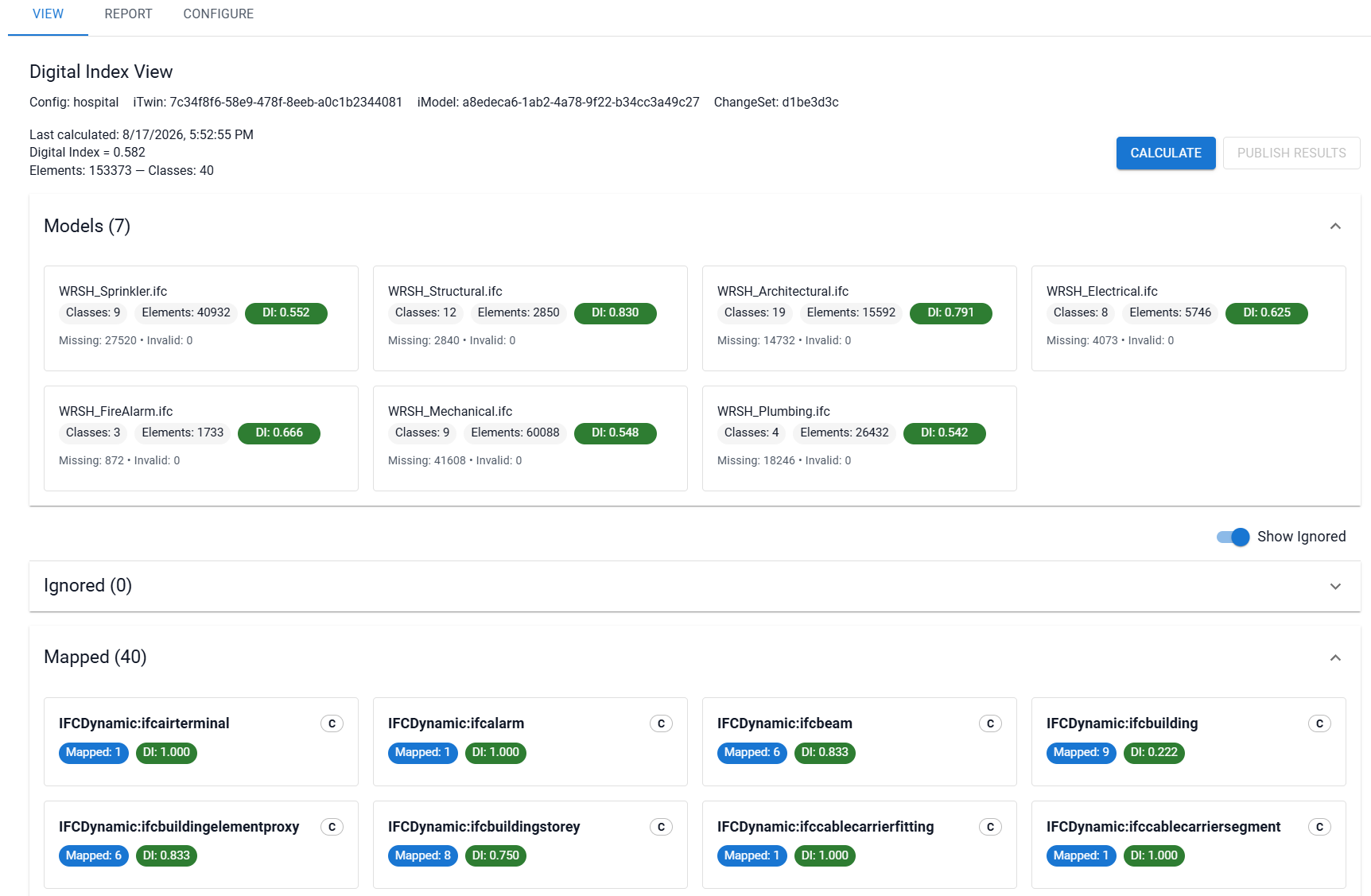Open the REPORT tab
This screenshot has width=1371, height=896.
tap(128, 14)
